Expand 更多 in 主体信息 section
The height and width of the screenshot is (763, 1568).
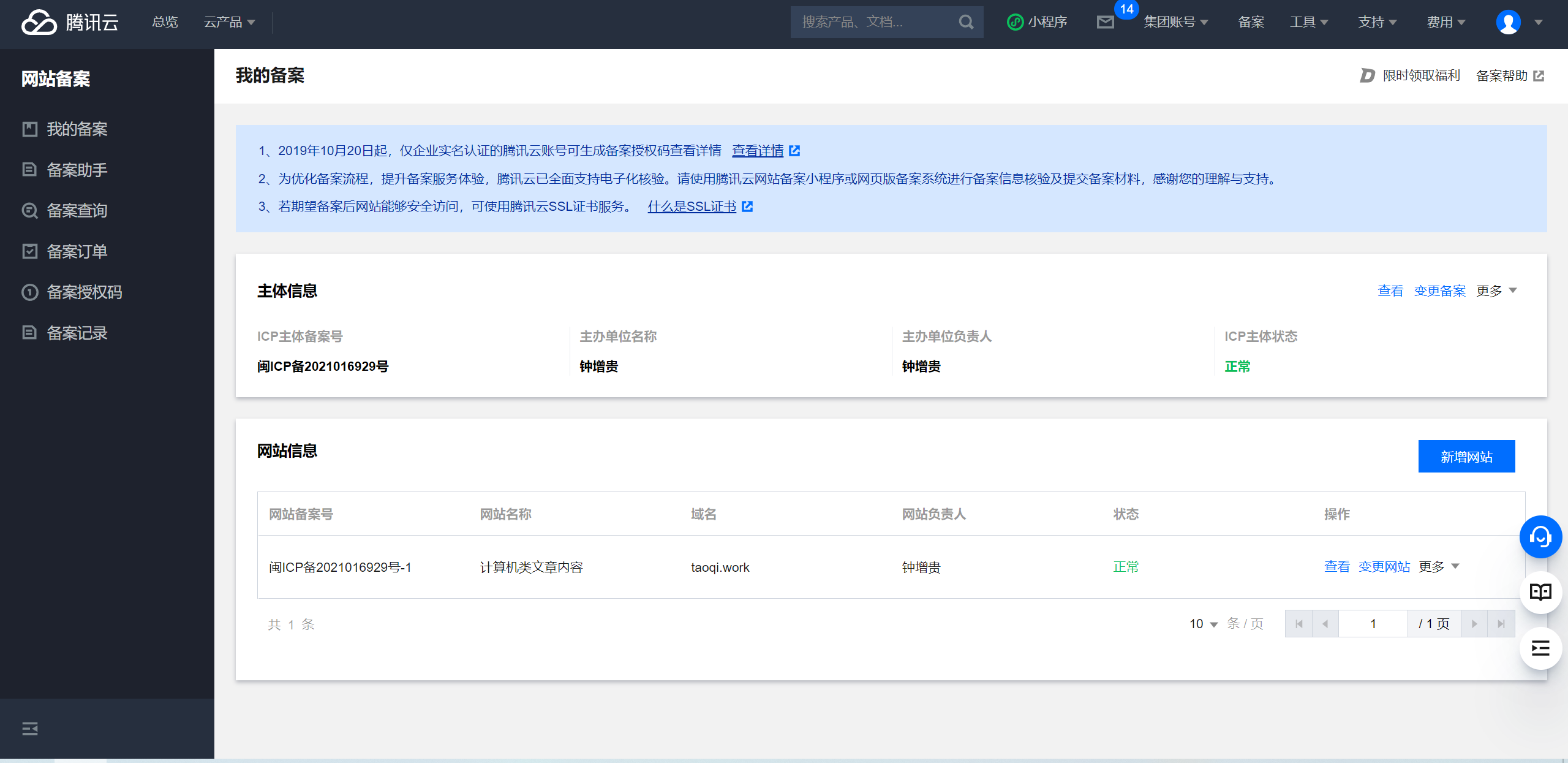tap(1496, 291)
